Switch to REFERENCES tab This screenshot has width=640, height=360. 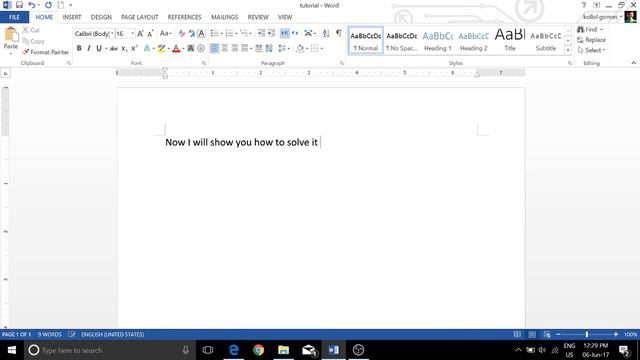pyautogui.click(x=184, y=17)
